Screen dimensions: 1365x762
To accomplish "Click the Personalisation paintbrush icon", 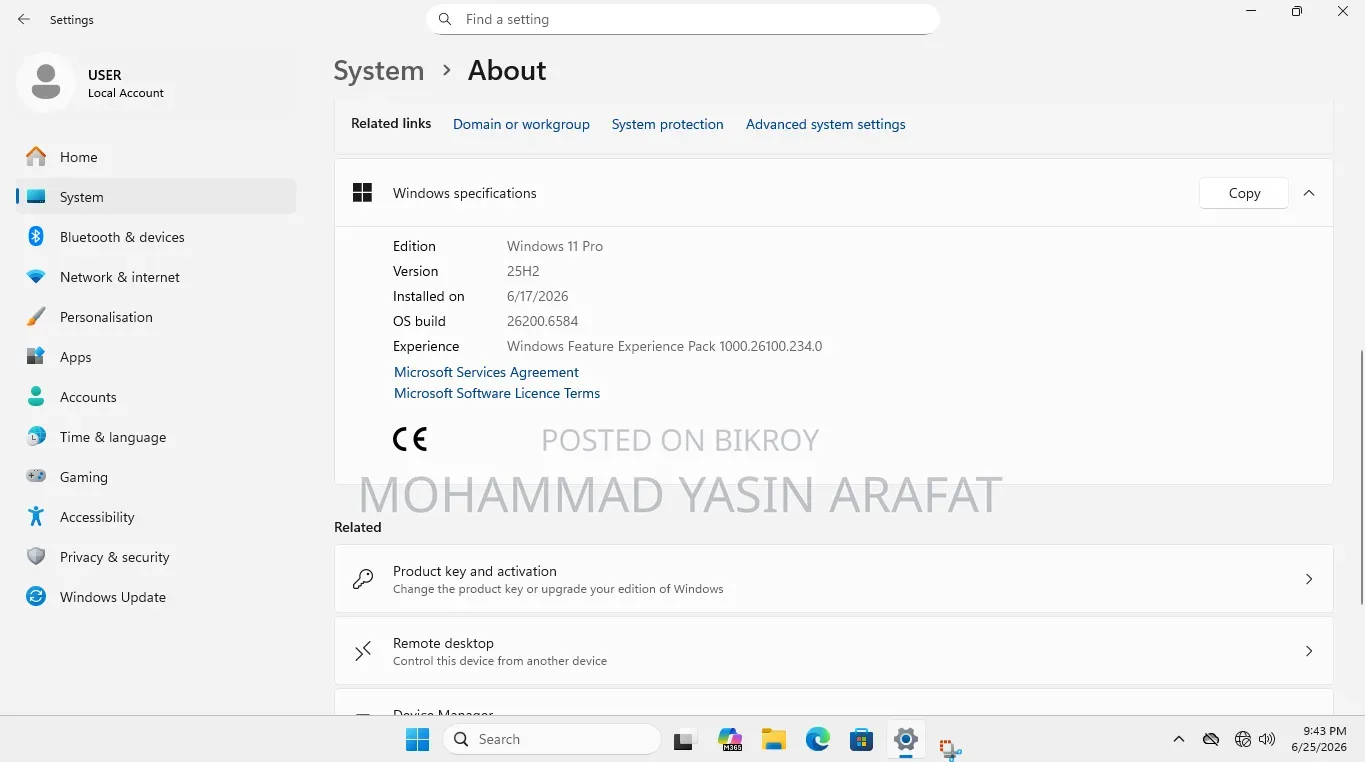I will pyautogui.click(x=36, y=317).
